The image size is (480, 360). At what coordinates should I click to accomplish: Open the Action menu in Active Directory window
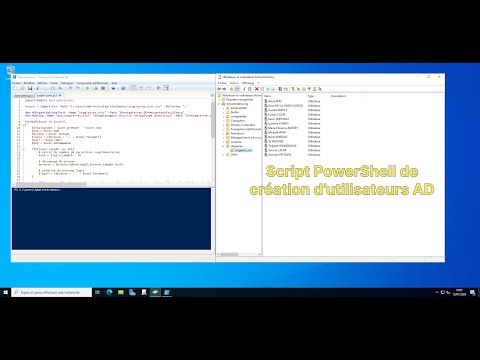pos(234,83)
